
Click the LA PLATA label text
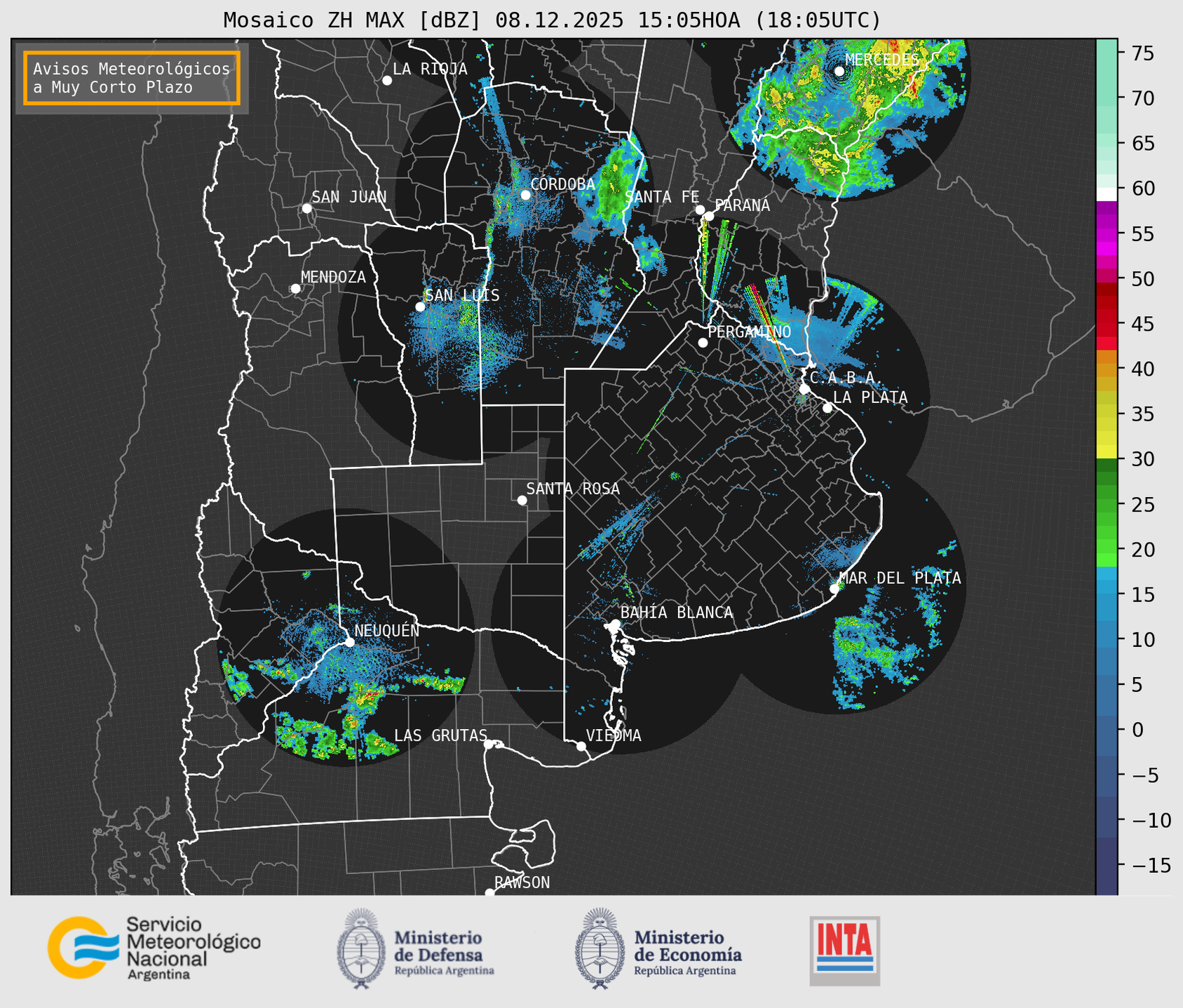tap(870, 397)
